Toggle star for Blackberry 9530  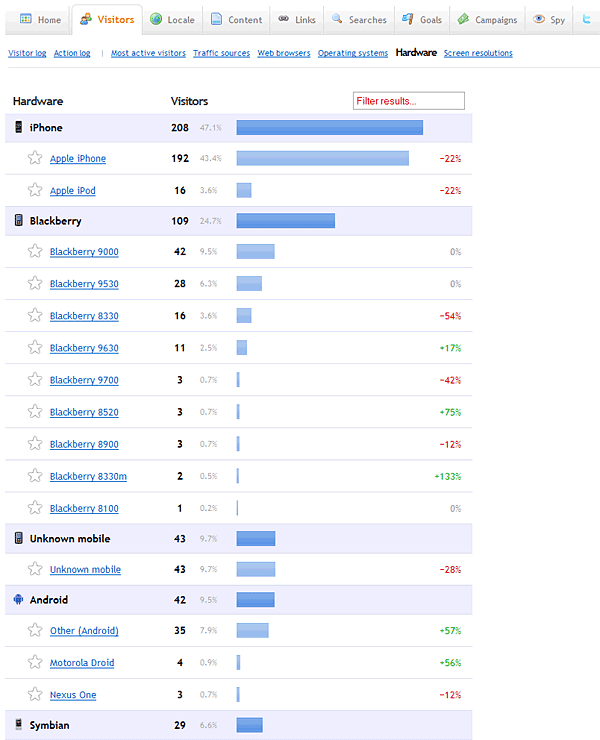click(35, 283)
